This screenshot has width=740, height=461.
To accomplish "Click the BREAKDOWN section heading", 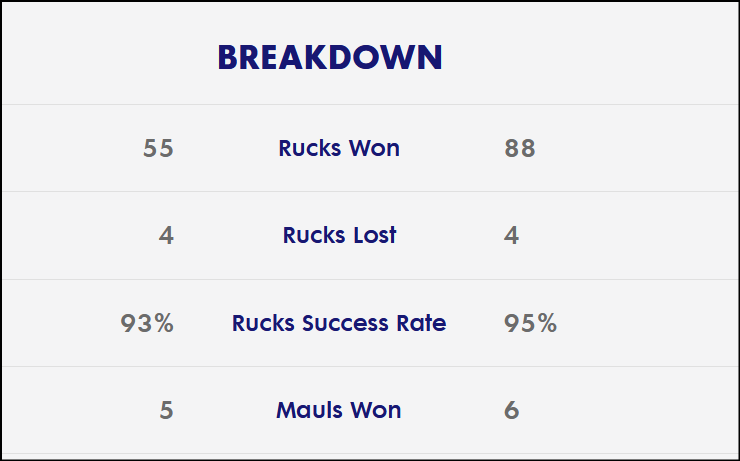I will 330,58.
